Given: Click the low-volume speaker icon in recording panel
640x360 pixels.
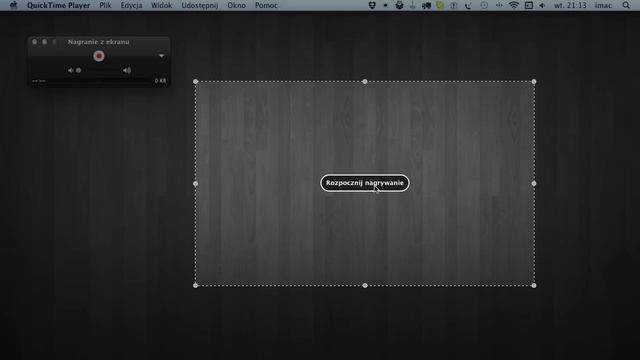Looking at the screenshot, I should tap(71, 70).
